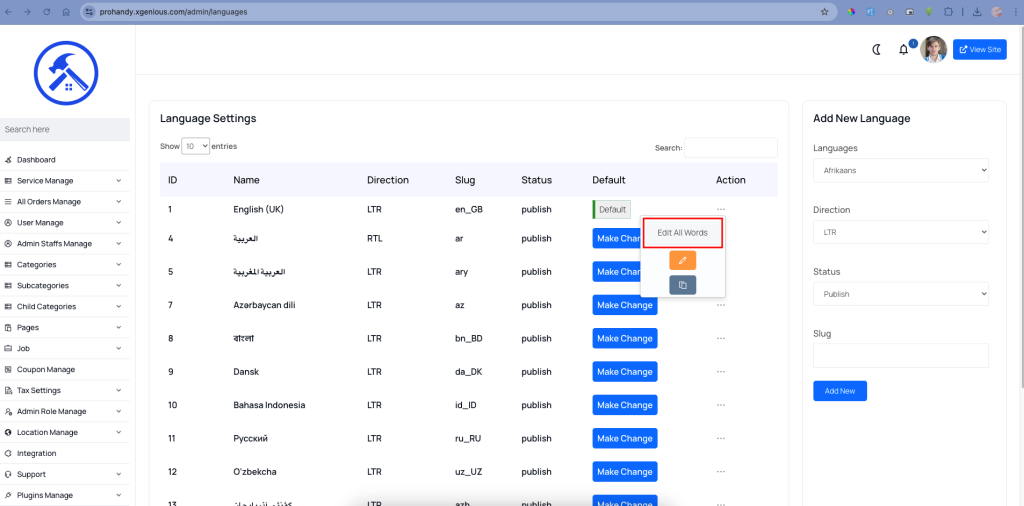Open Job sidebar menu
1024x506 pixels.
tap(65, 349)
